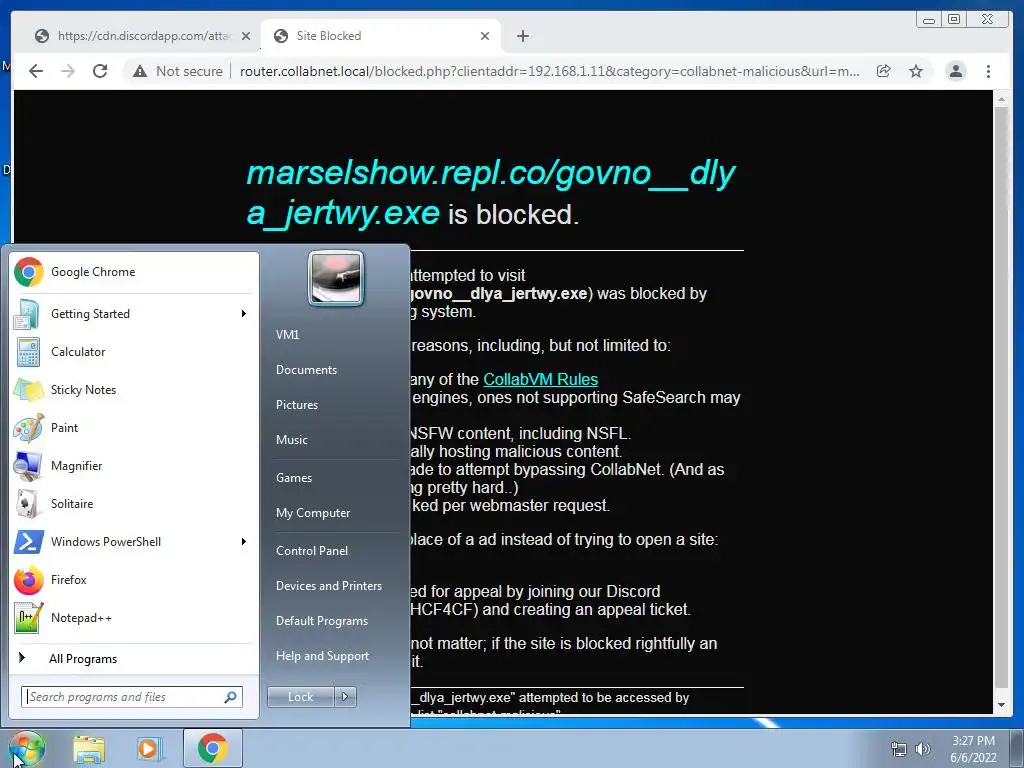Open Documents from Start menu

point(306,370)
